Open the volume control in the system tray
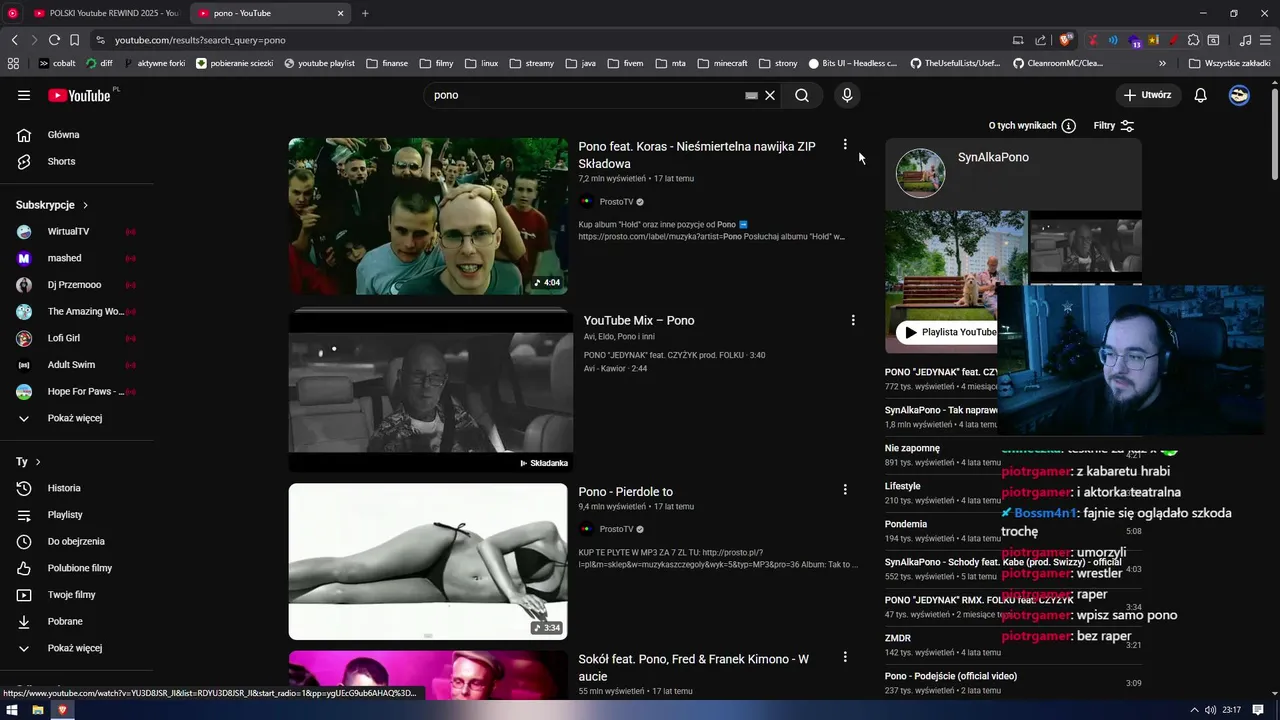 1211,710
